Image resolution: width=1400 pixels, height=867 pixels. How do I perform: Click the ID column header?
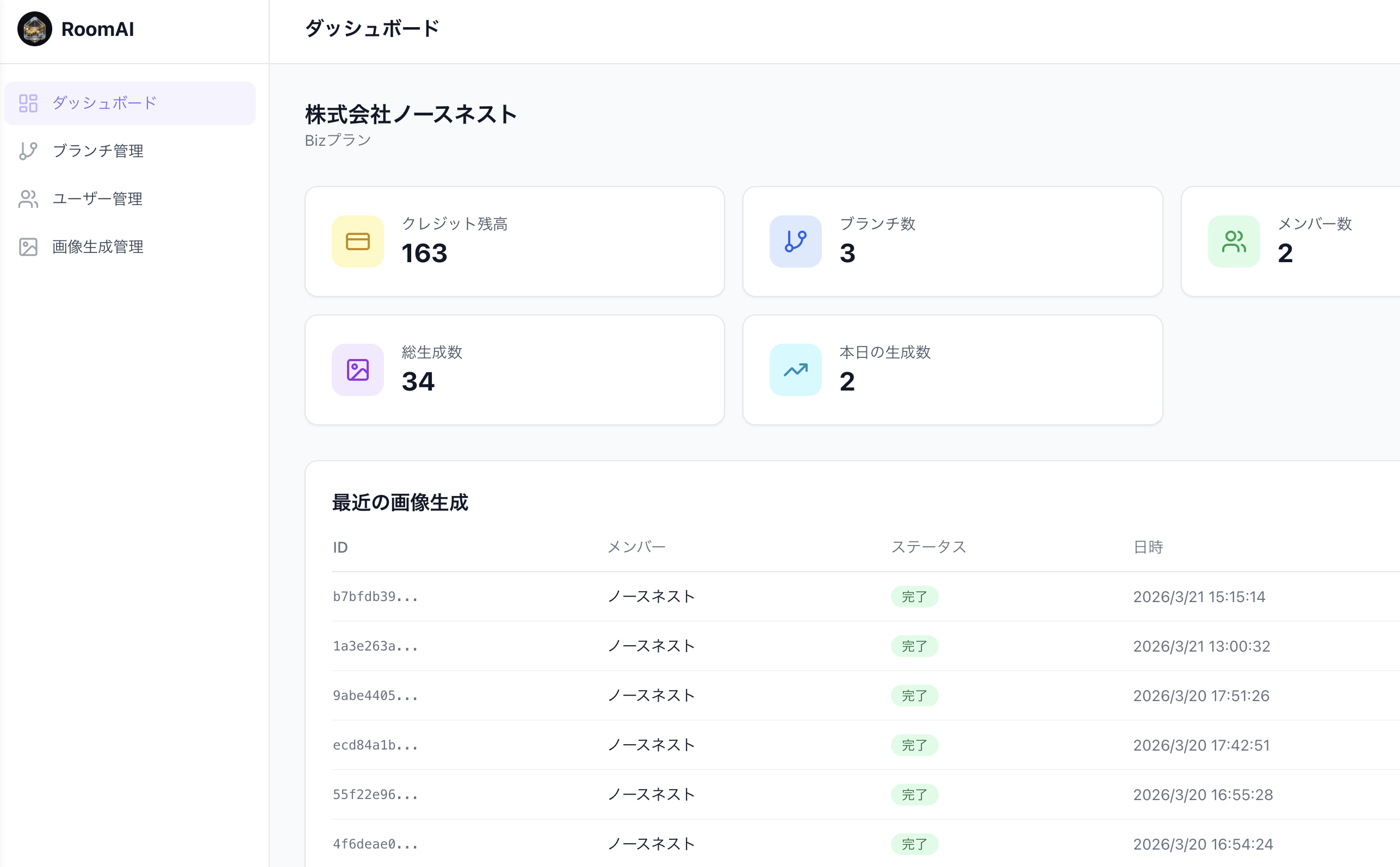click(340, 547)
